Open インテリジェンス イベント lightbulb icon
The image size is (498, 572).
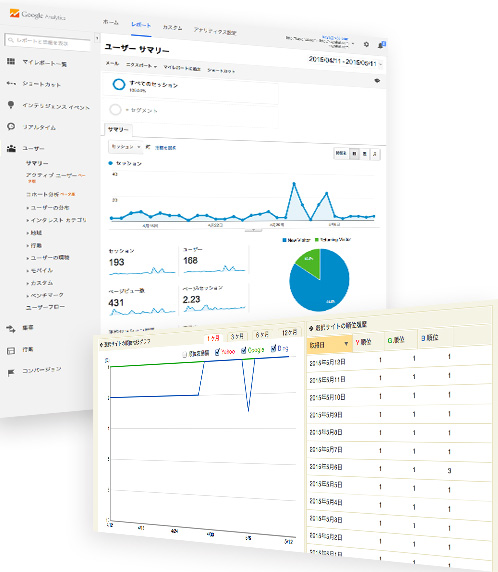[11, 105]
